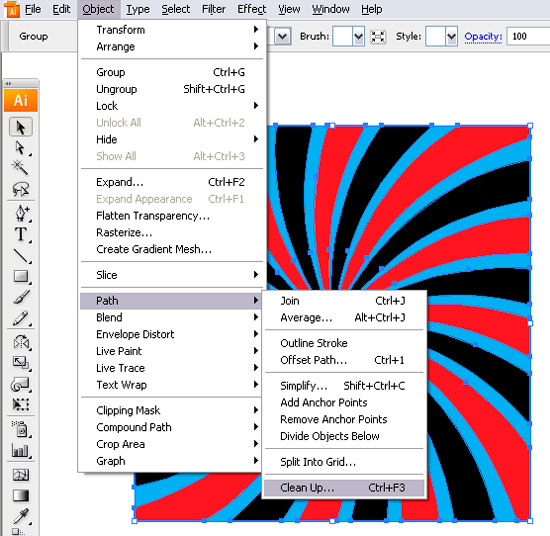Choose Divide Objects Below
Viewport: 550px width, 536px height.
(344, 436)
